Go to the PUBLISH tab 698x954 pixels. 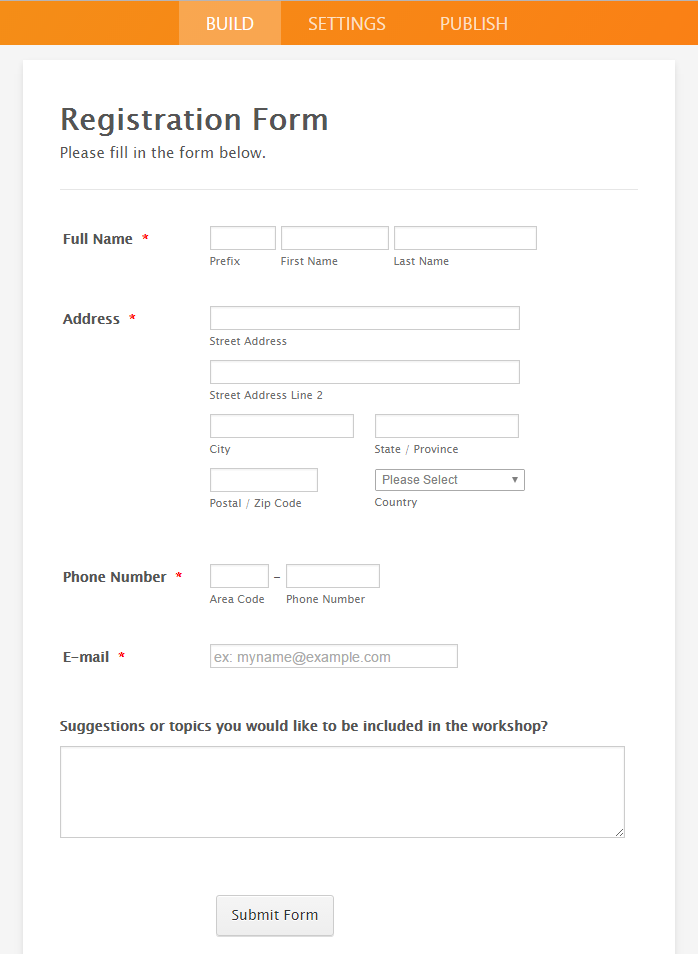tap(474, 23)
